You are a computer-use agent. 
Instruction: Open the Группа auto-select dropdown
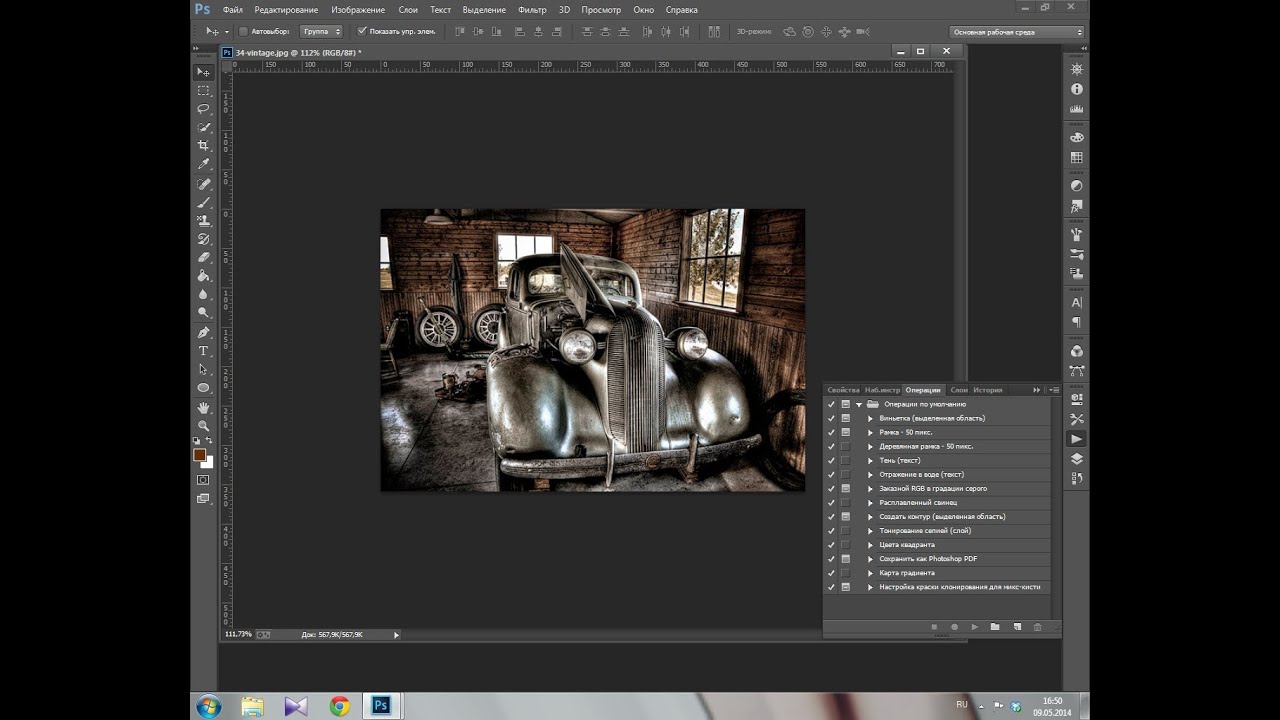click(321, 31)
